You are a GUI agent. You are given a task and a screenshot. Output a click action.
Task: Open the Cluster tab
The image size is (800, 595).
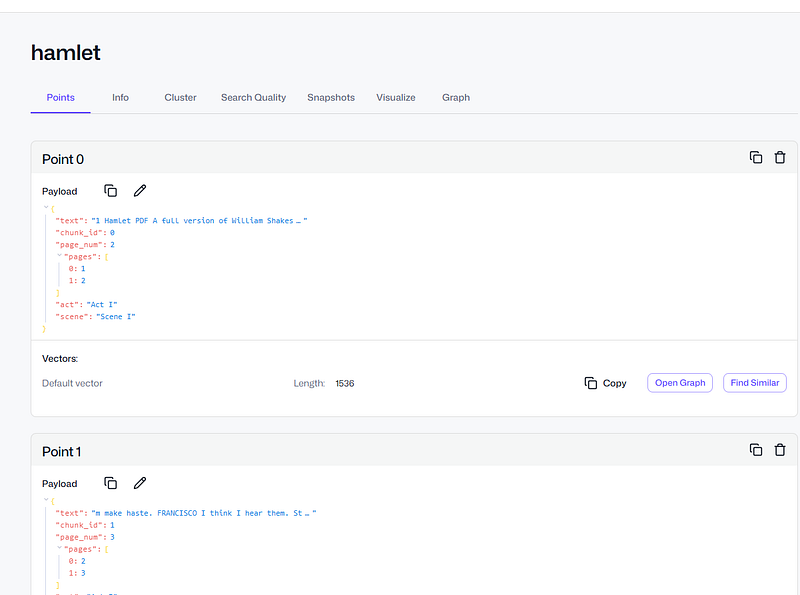(x=180, y=97)
